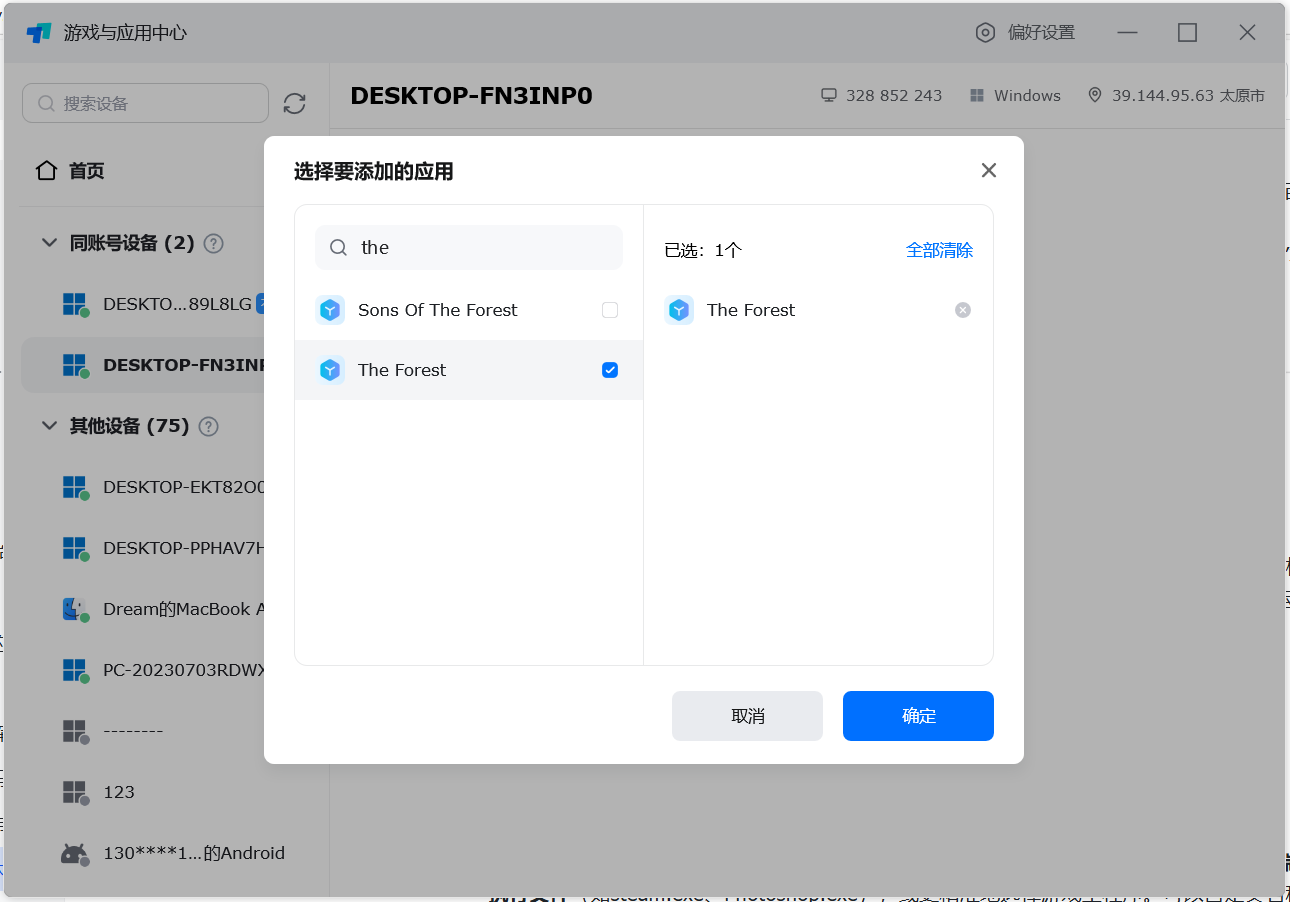
Task: Click the Mac icon of Dream的MacBook
Action: (75, 609)
